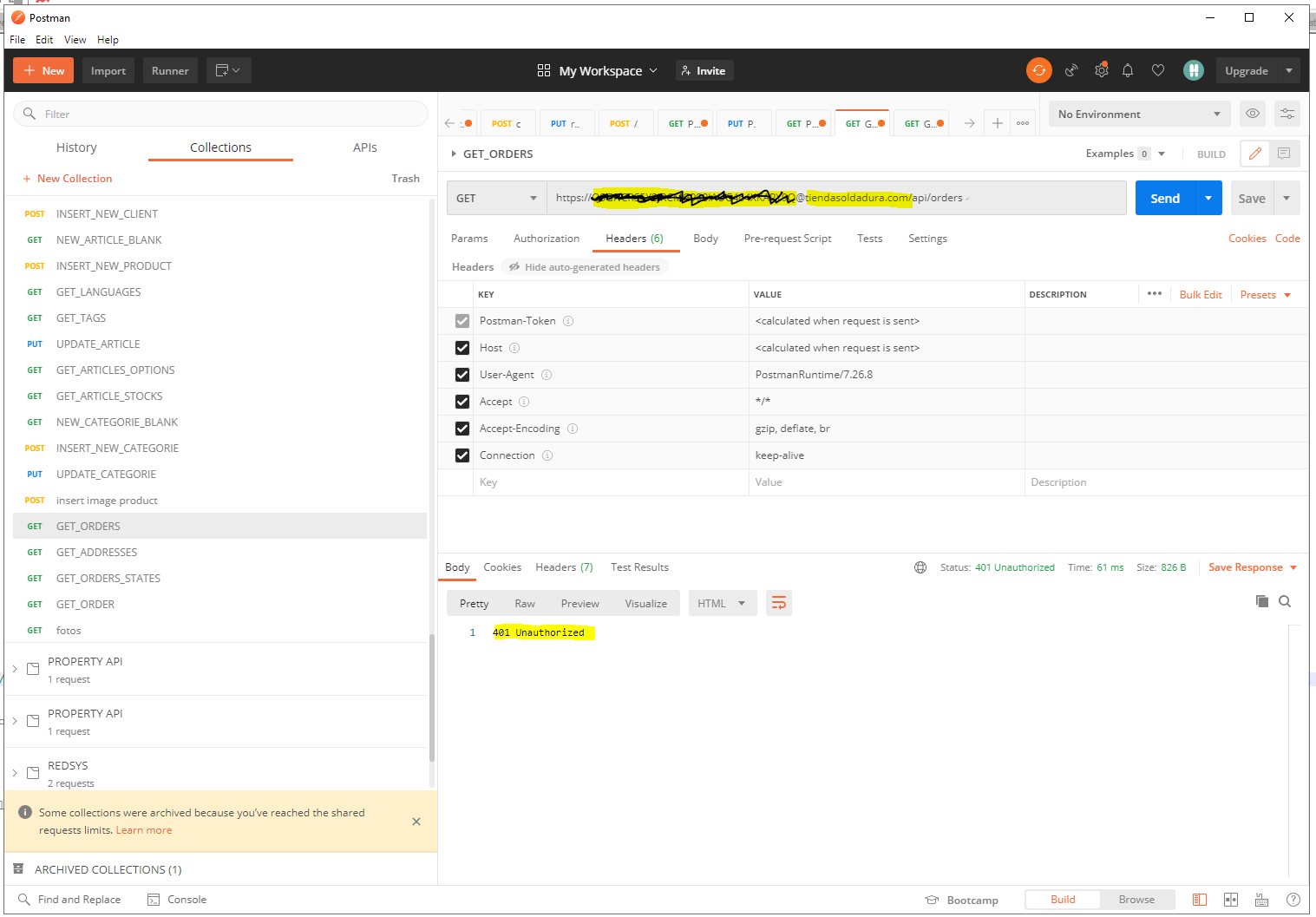Go to next tabs with right arrow
1316x917 pixels.
tap(970, 123)
